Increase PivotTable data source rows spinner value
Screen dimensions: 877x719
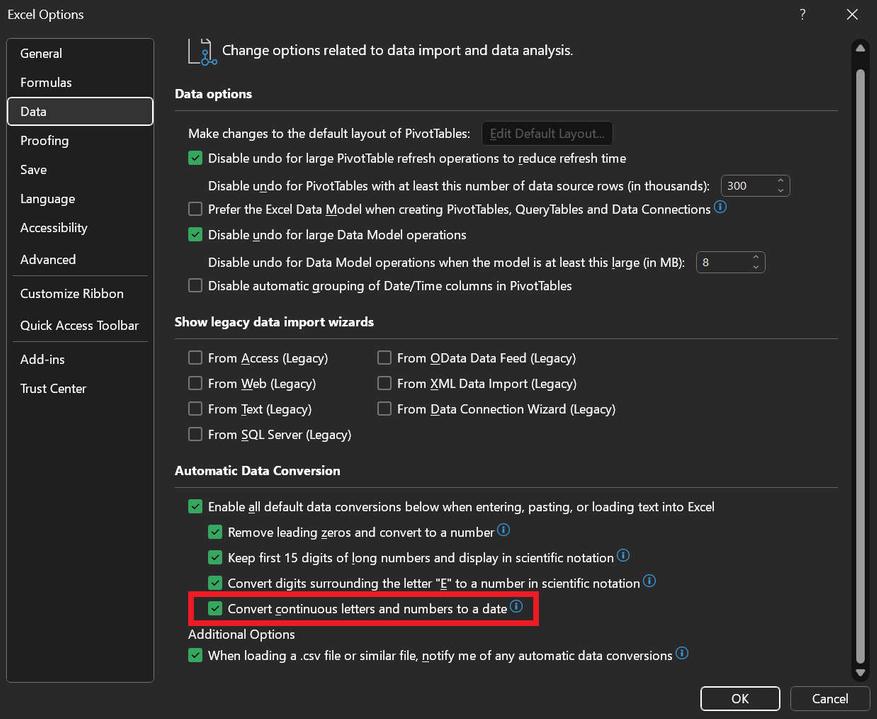coord(782,181)
